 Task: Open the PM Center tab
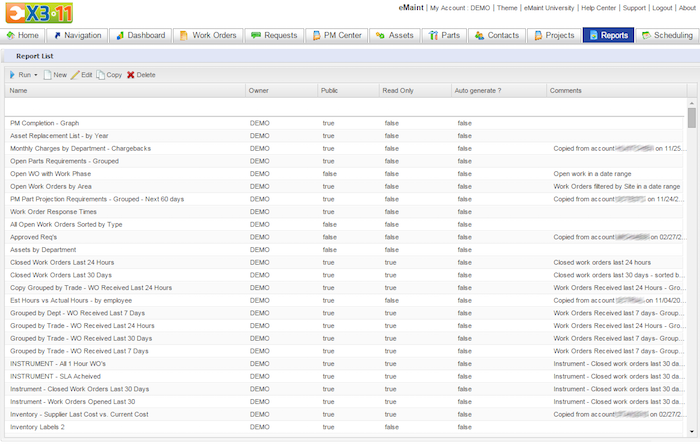[336, 35]
